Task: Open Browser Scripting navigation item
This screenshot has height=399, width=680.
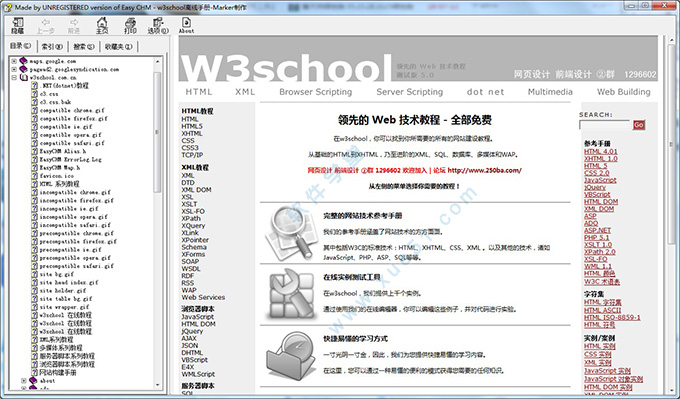Action: tap(316, 92)
